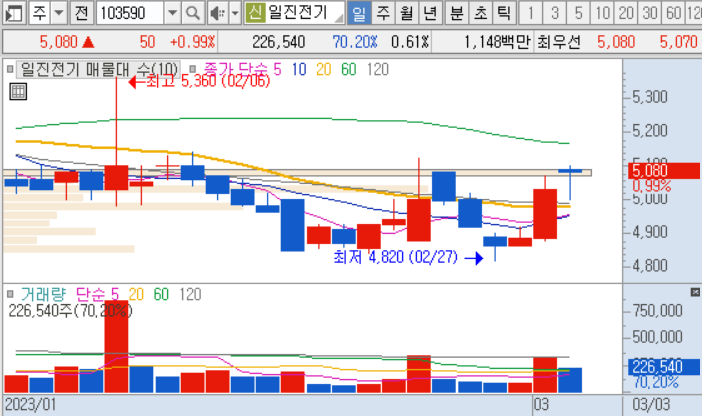Click the tallest red volume bar
This screenshot has height=416, width=702.
[116, 347]
